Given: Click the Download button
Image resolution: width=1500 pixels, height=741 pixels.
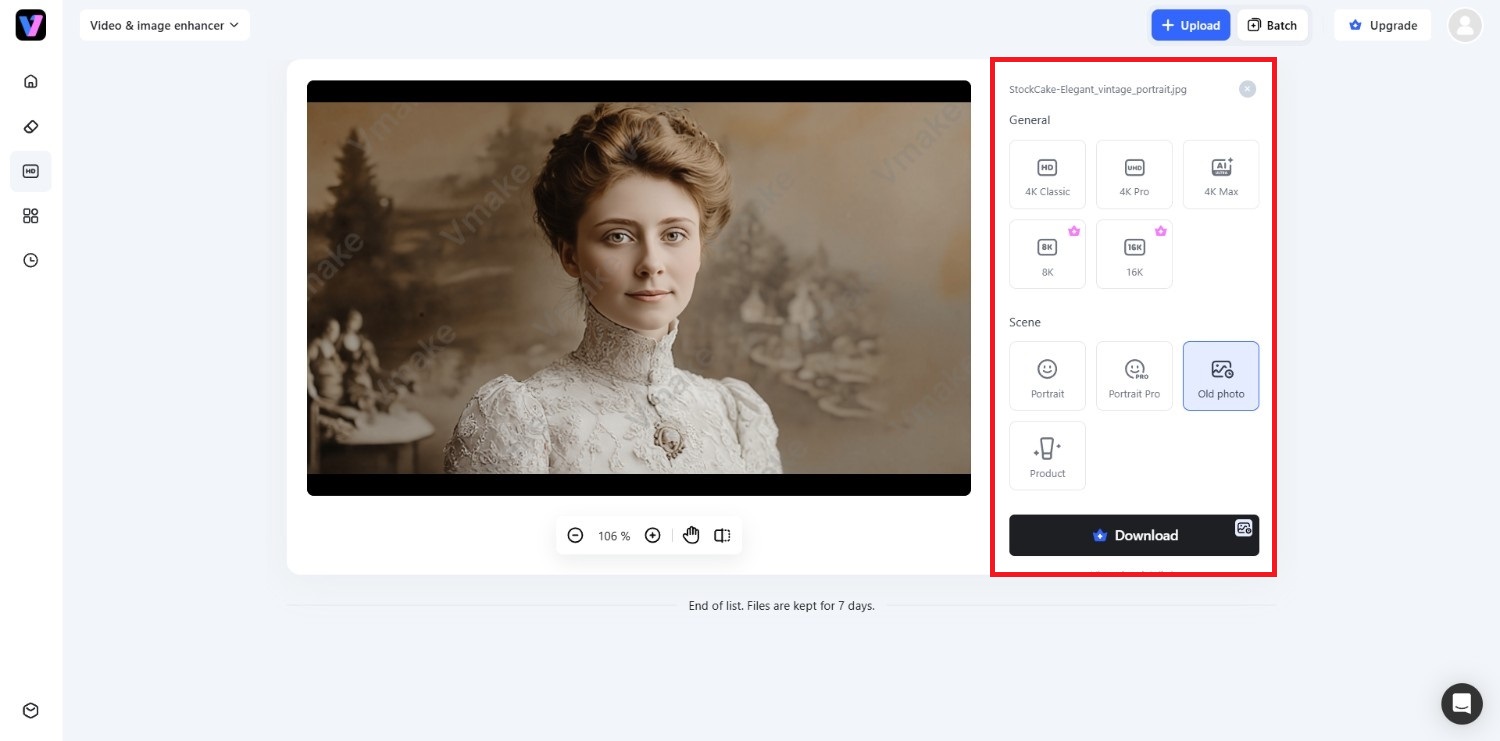Looking at the screenshot, I should (1134, 535).
